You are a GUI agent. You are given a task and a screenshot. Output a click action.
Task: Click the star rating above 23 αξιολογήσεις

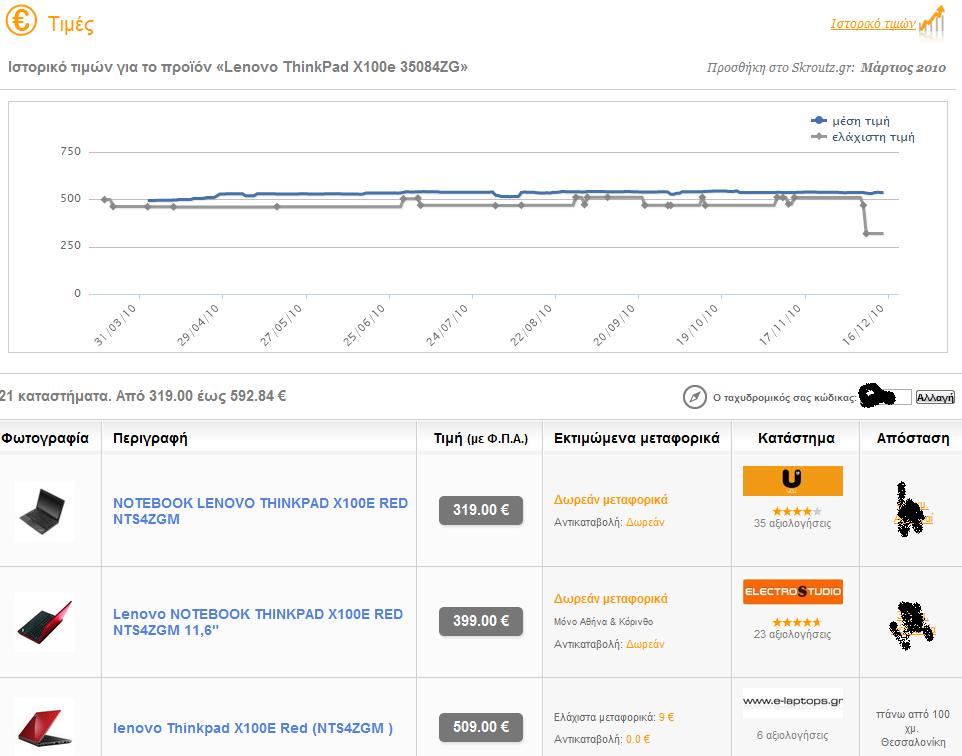pos(796,622)
